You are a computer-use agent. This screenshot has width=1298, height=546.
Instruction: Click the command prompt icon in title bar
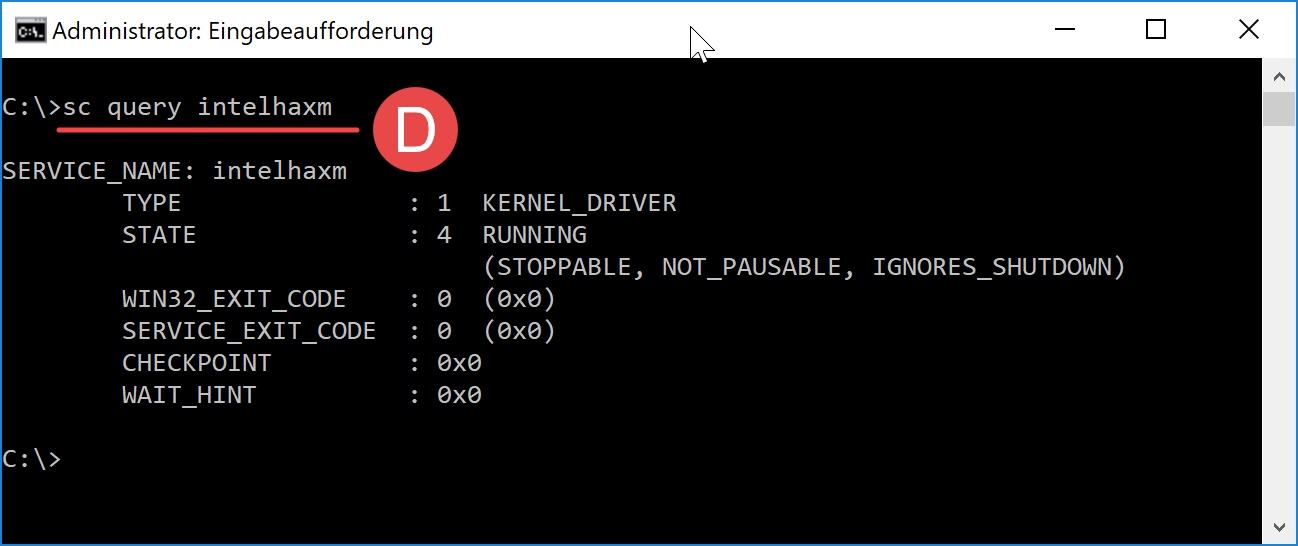29,31
